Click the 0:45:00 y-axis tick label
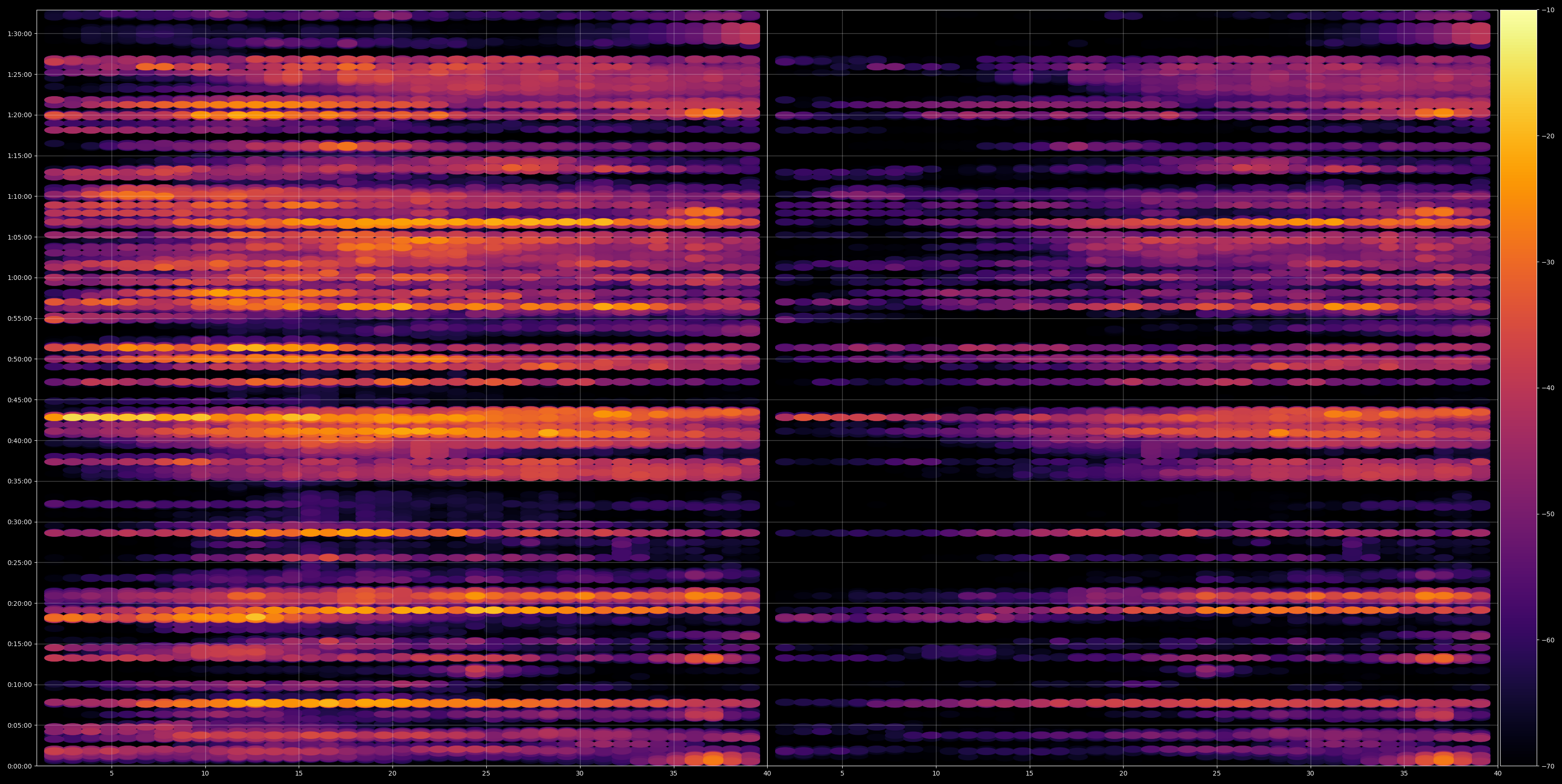Screen dimensions: 1562x784 click(x=19, y=400)
